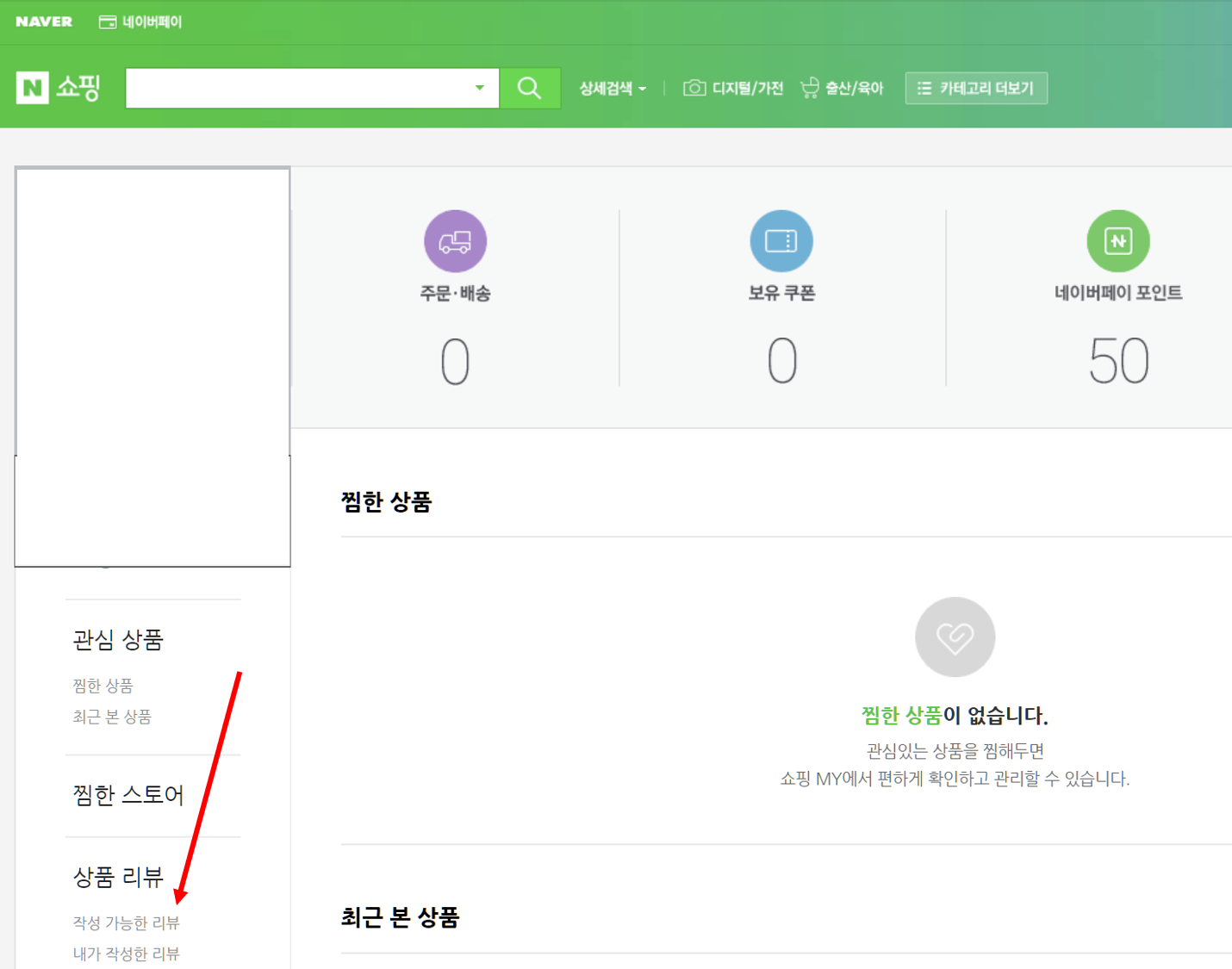Click the blue 보유 쿠폰 coupon icon

coord(781,241)
